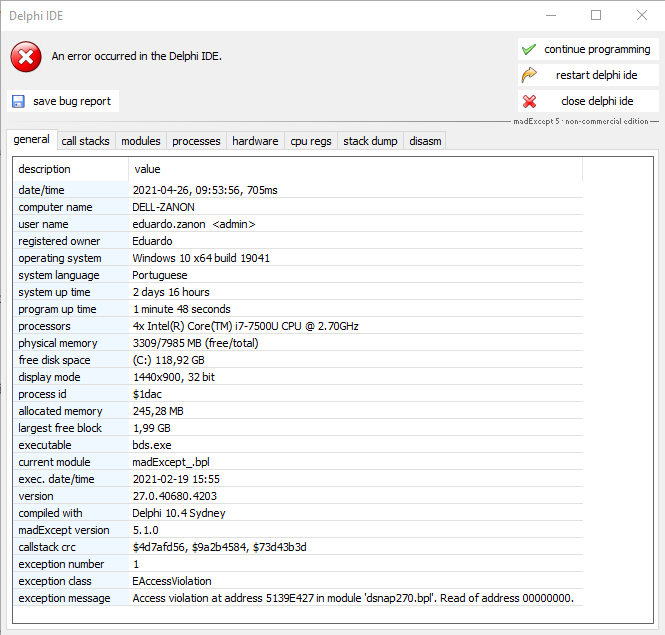
Task: Open the modules tab
Action: point(141,141)
